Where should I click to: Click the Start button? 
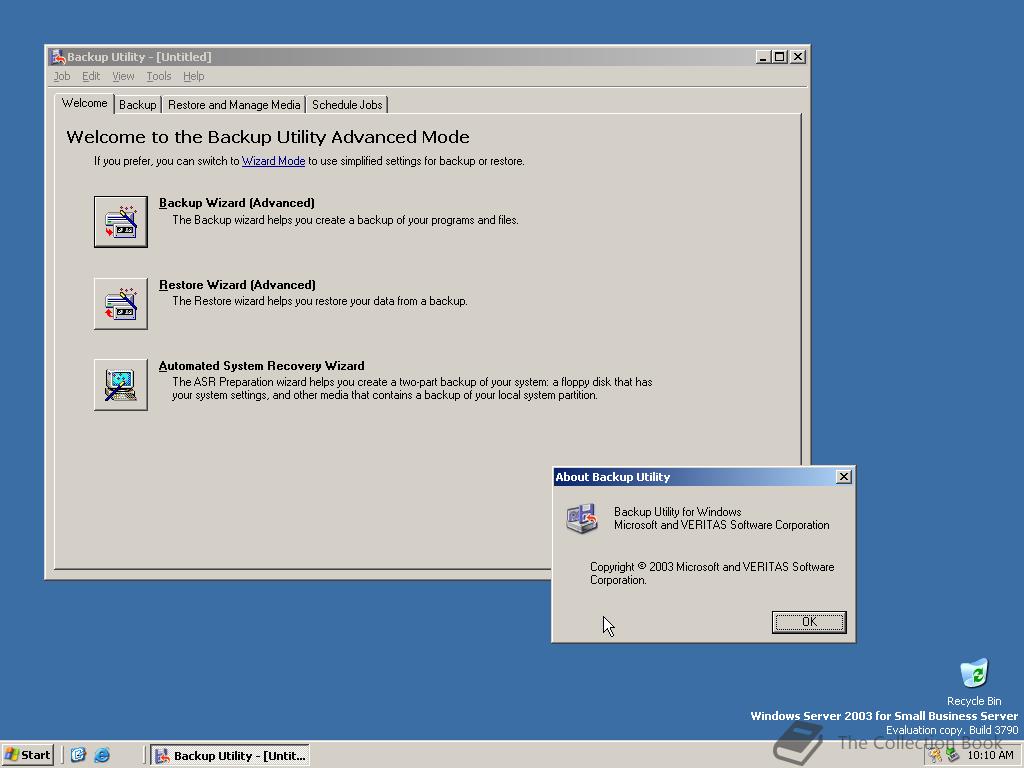coord(27,755)
